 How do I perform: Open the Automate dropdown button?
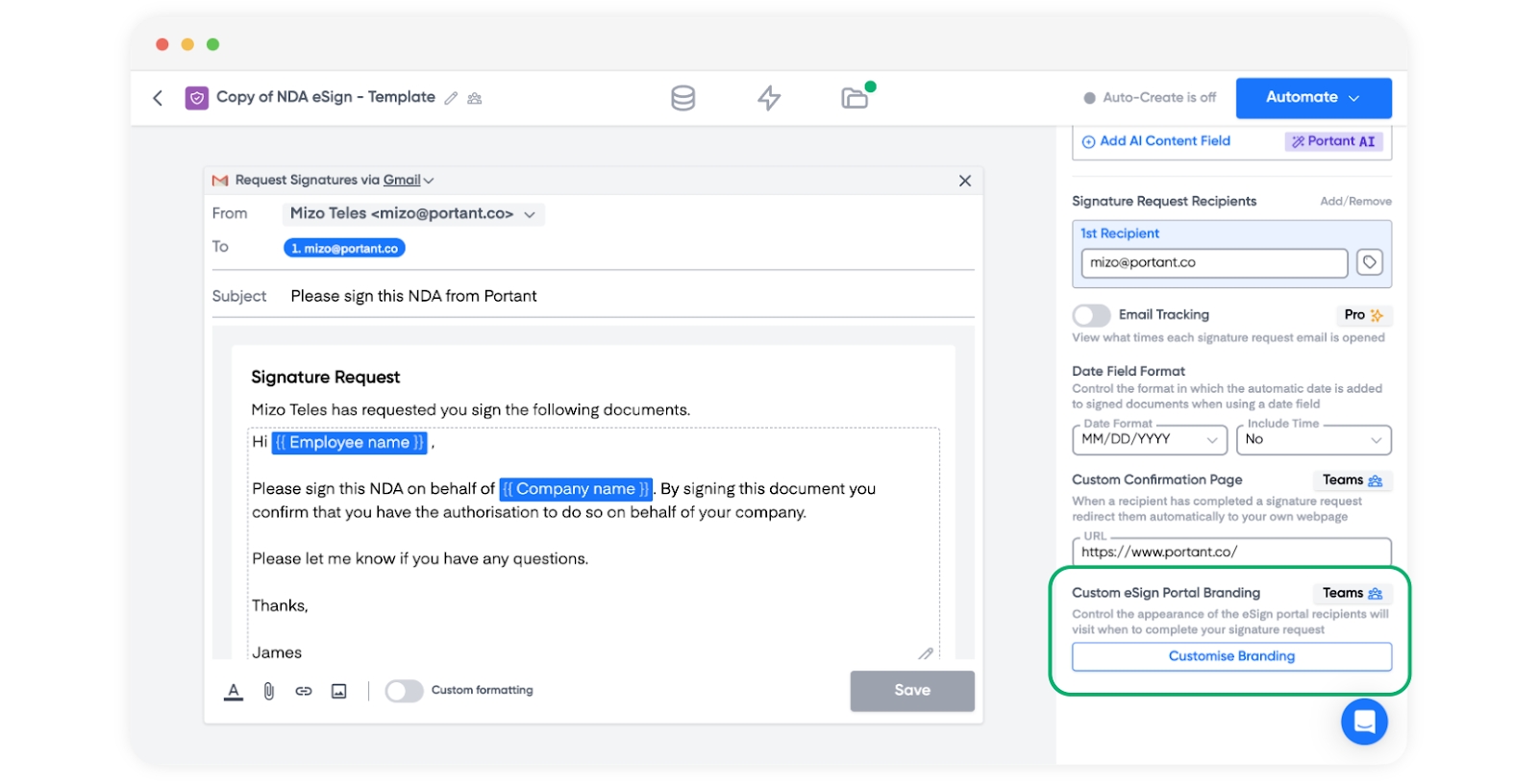click(x=1313, y=98)
